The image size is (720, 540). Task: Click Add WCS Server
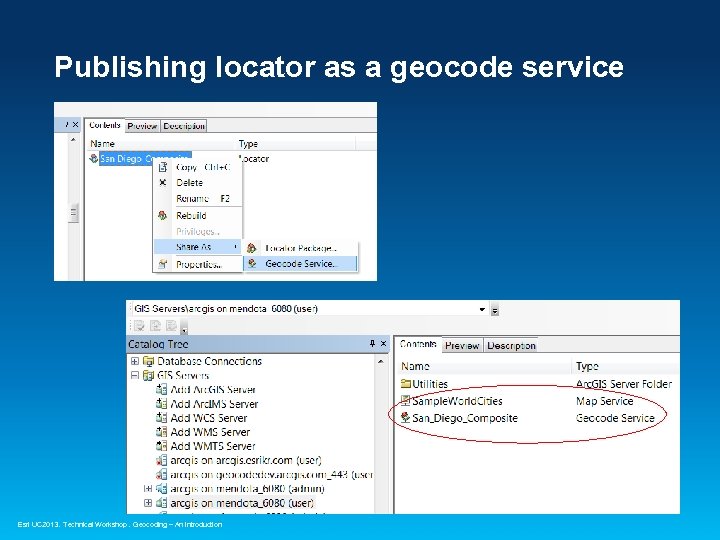[208, 418]
